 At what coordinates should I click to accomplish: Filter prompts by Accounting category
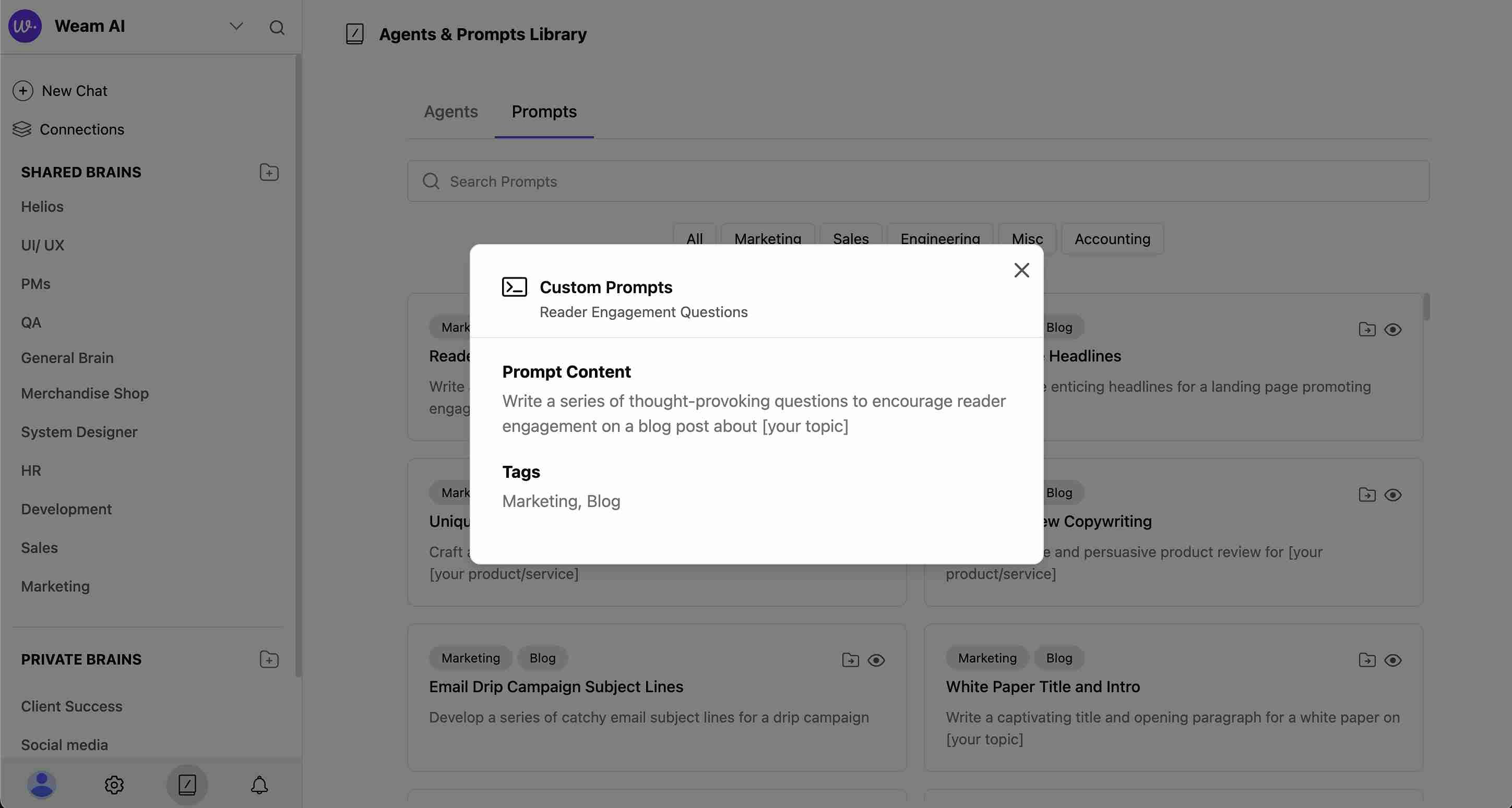[1112, 239]
